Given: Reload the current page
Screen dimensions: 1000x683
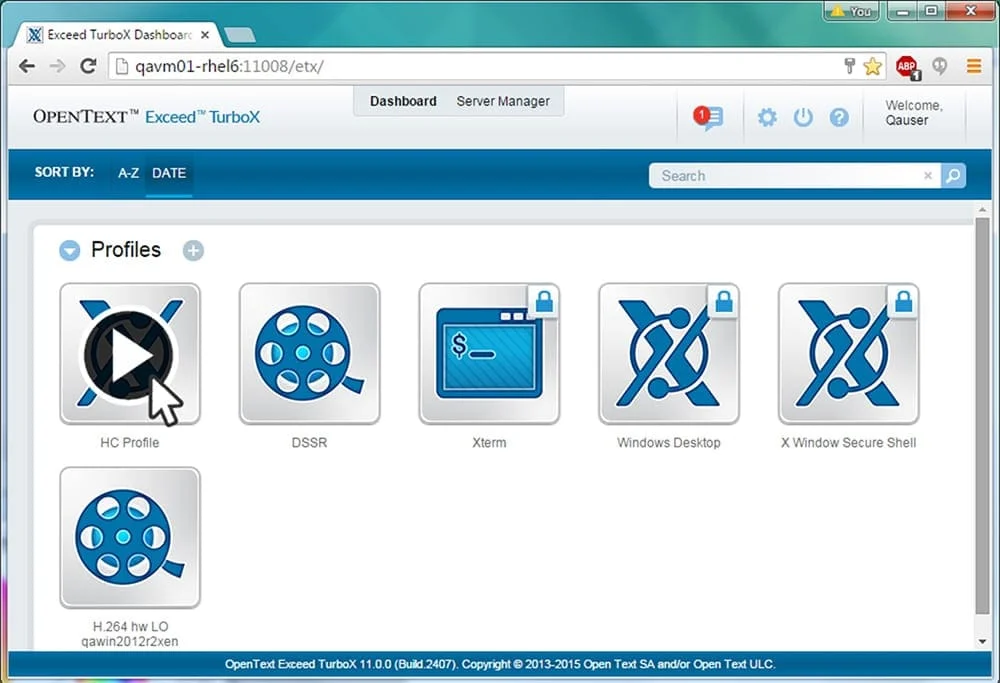Looking at the screenshot, I should pos(88,66).
